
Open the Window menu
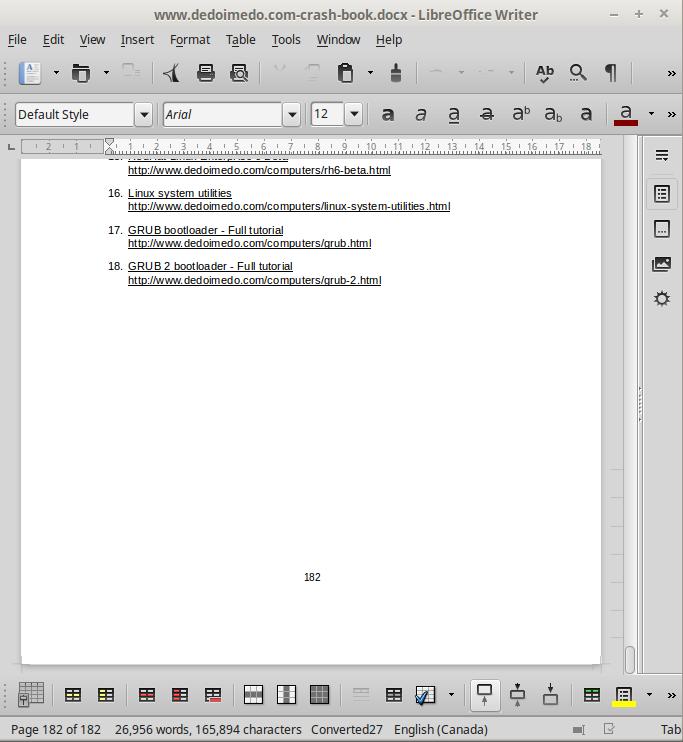coord(338,40)
